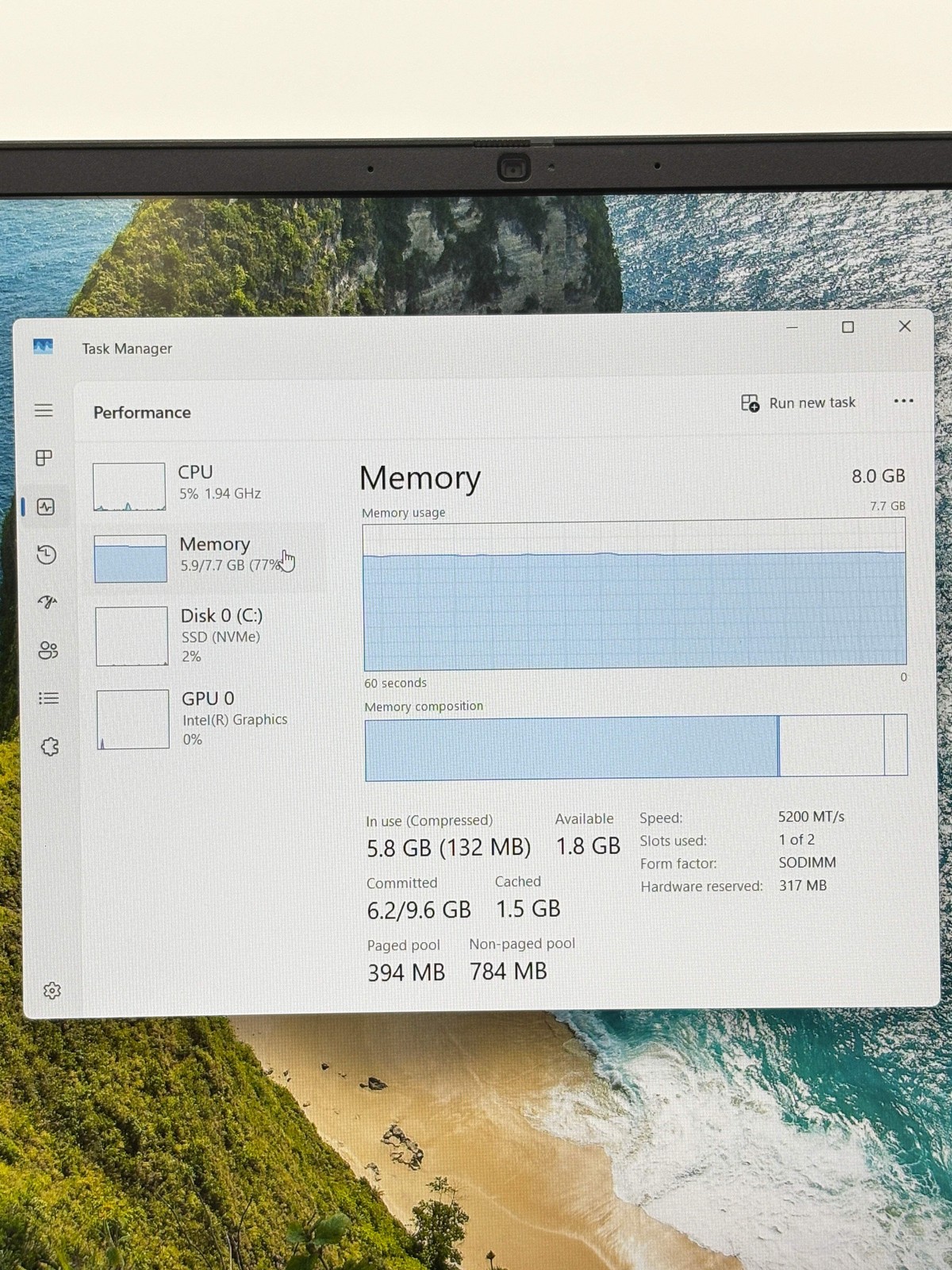Click the Memory usage graph
Screen dimensions: 952x1270
pos(635,595)
